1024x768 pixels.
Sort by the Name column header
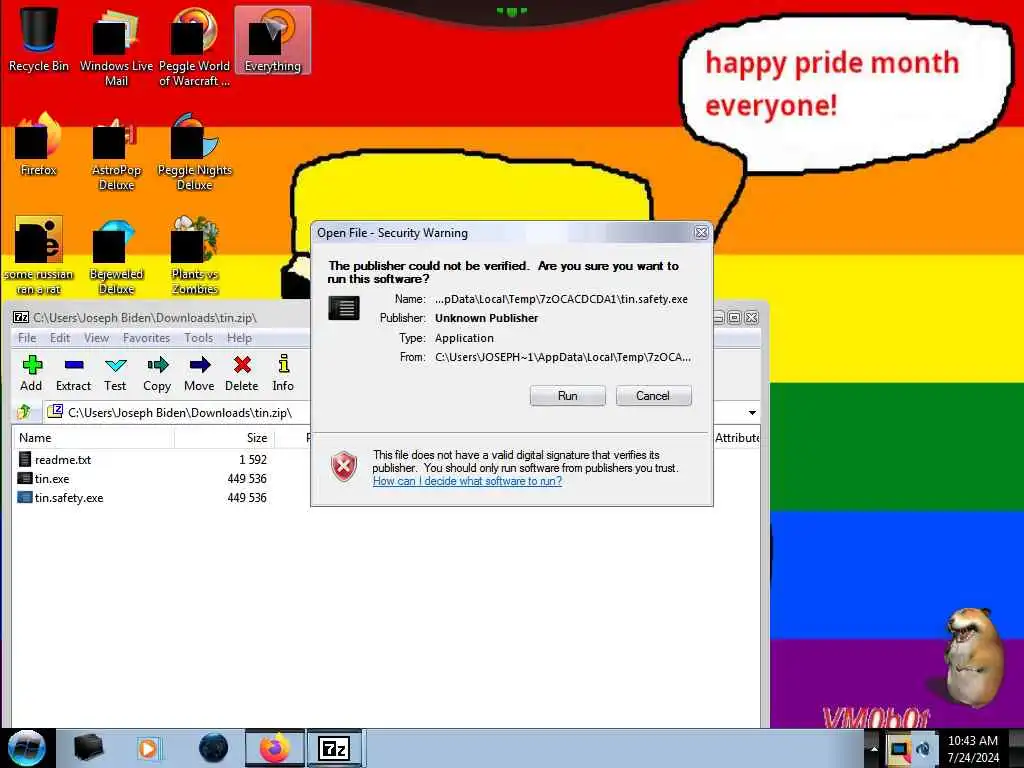(x=93, y=438)
